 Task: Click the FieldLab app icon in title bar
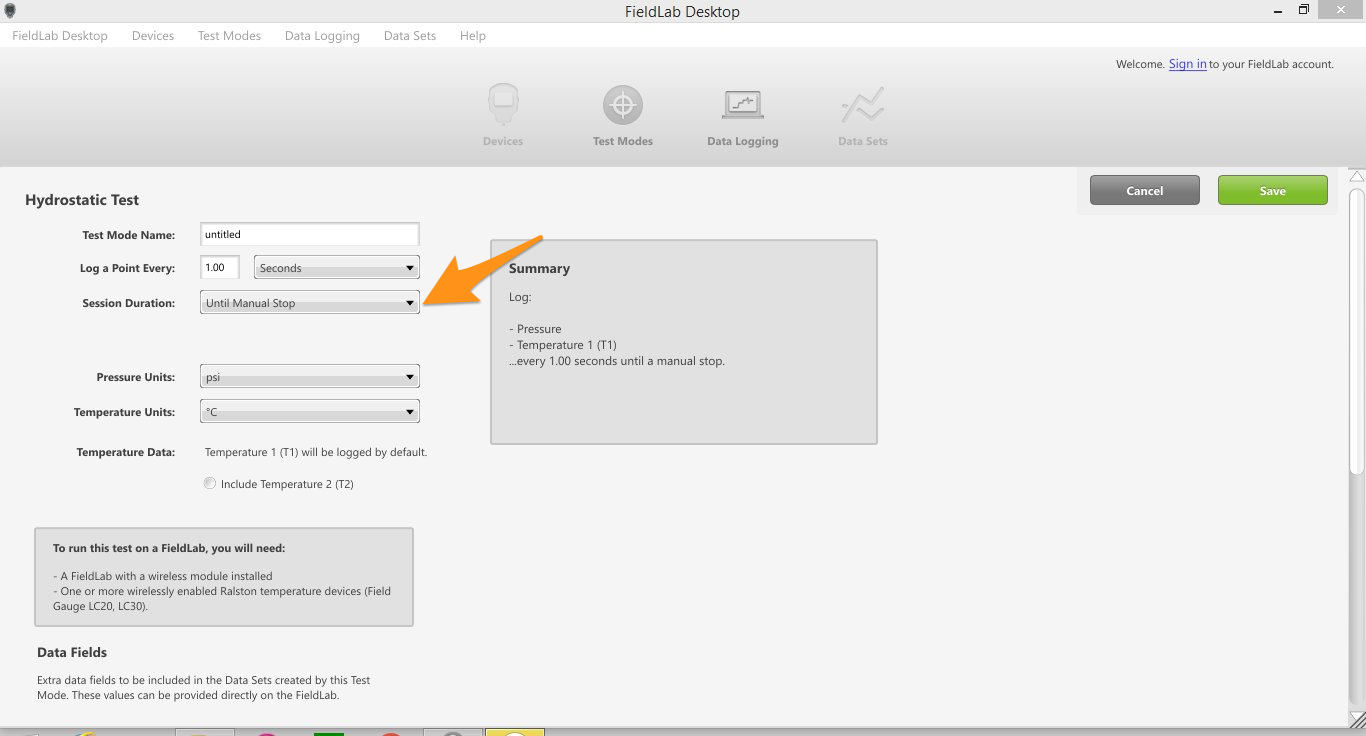(x=10, y=11)
